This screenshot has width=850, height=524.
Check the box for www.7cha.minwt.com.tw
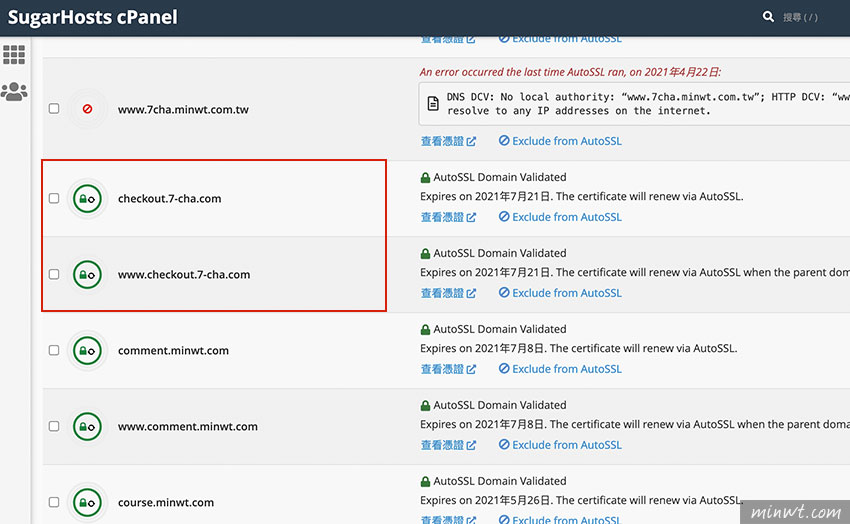54,108
